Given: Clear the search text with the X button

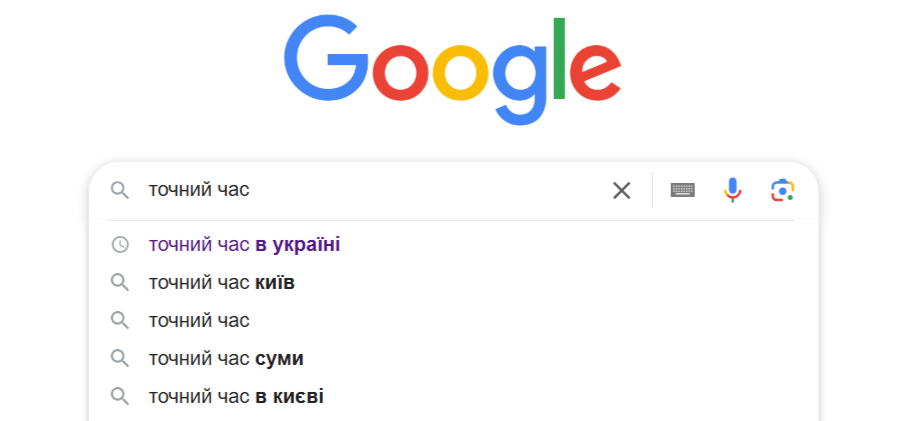Looking at the screenshot, I should tap(622, 190).
